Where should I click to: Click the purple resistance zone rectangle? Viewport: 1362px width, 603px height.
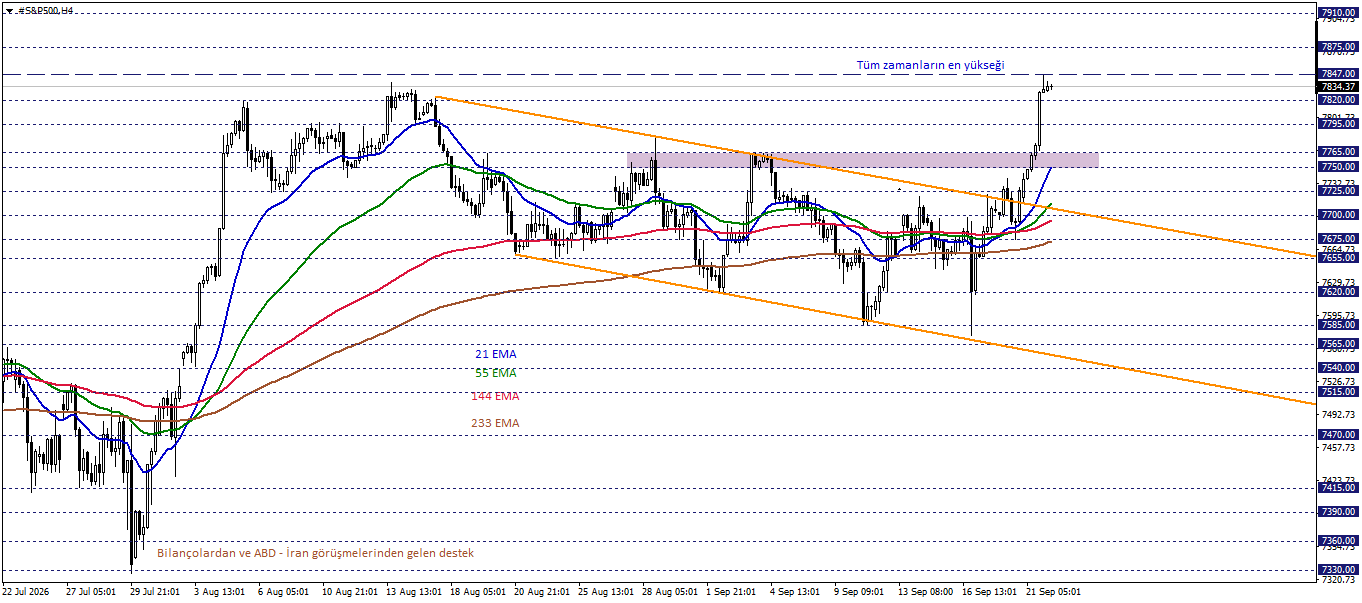[862, 159]
